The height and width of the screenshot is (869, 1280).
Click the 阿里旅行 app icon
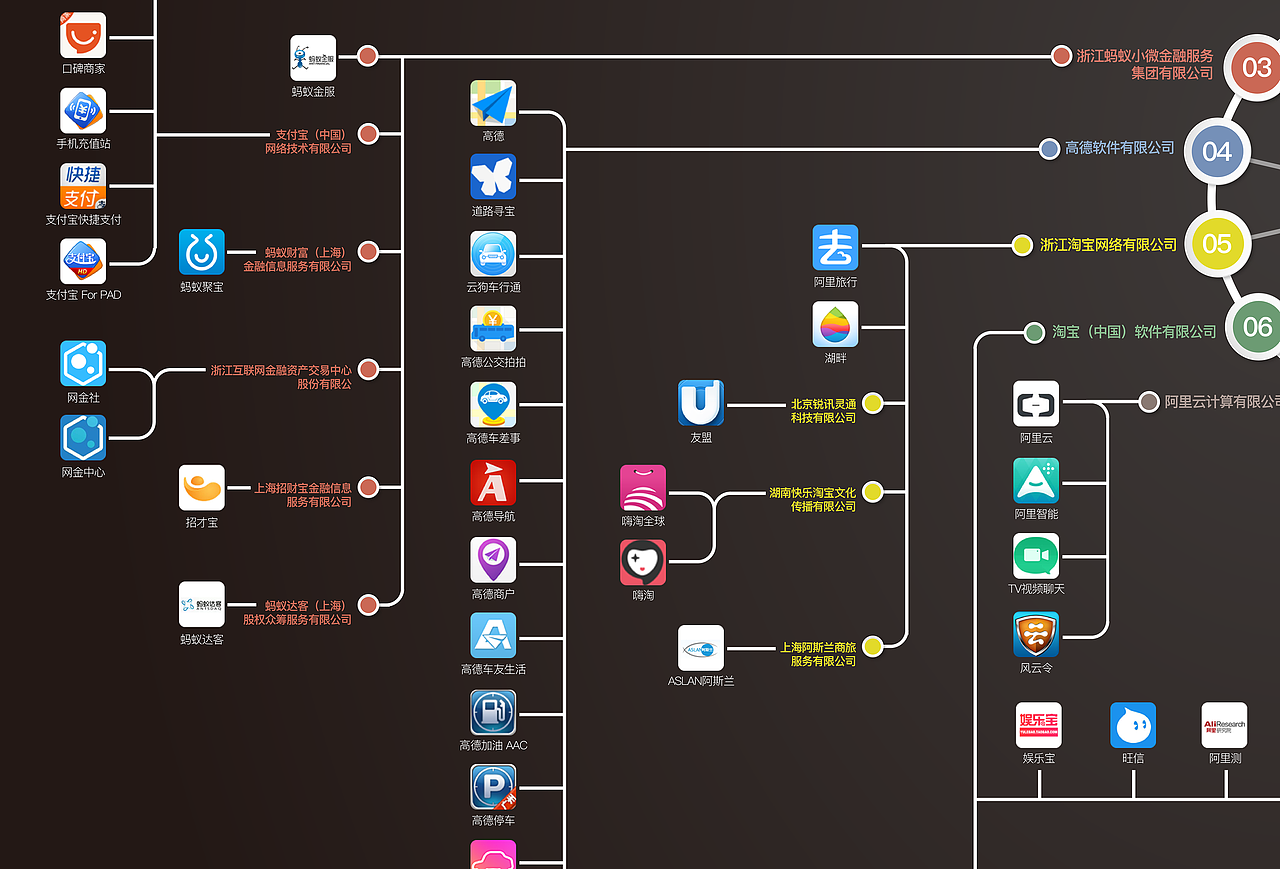(x=836, y=248)
